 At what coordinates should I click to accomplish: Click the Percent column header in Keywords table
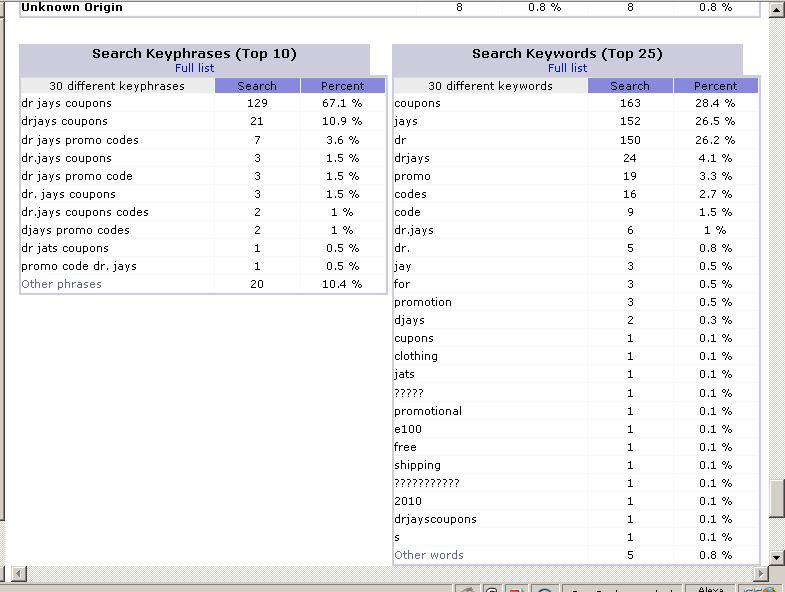click(715, 86)
